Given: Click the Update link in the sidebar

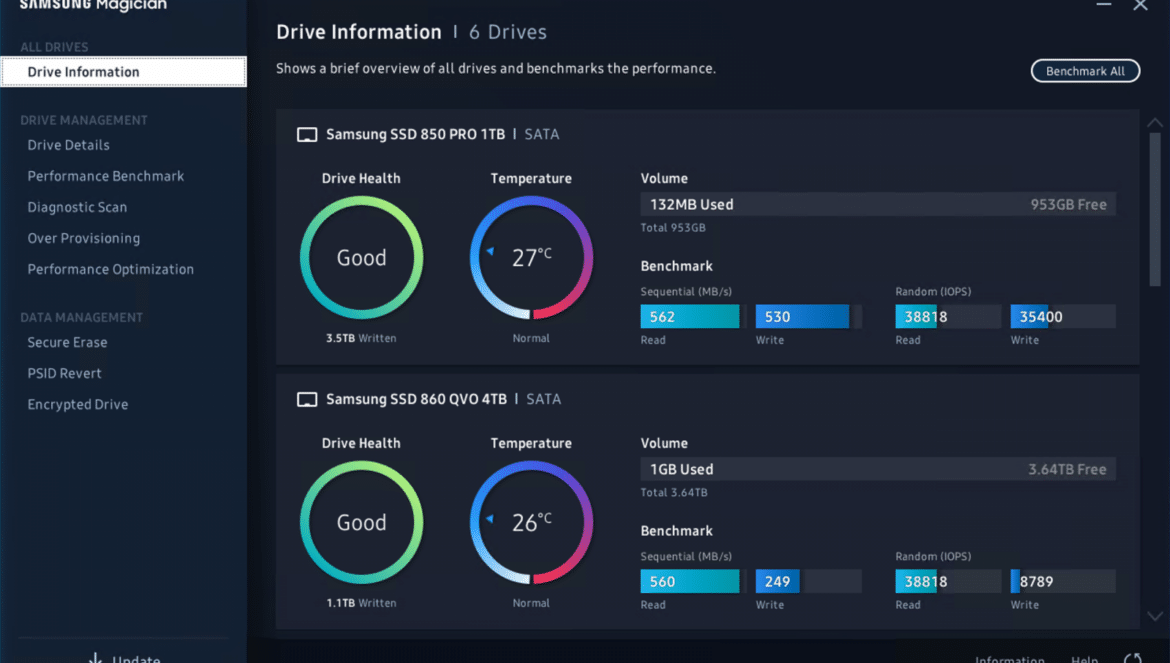Looking at the screenshot, I should (136, 659).
